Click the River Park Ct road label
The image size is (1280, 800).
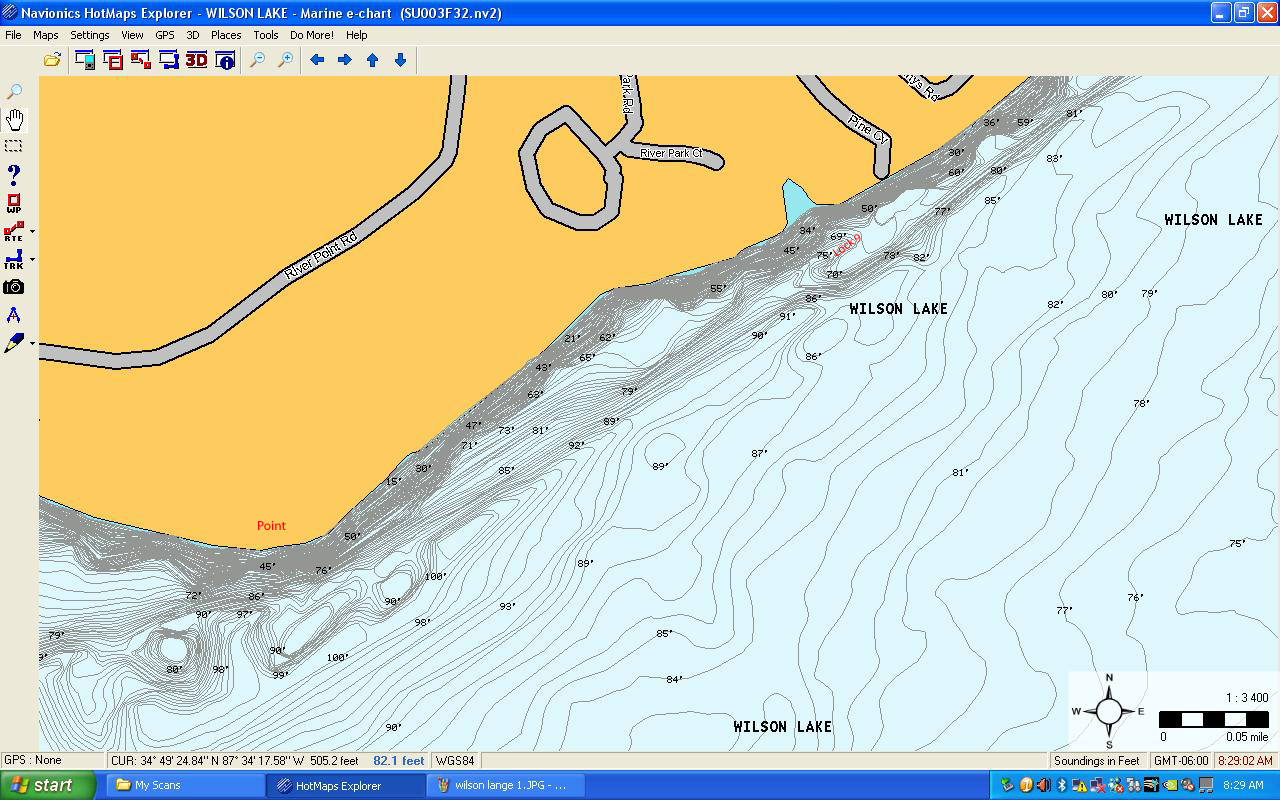671,153
